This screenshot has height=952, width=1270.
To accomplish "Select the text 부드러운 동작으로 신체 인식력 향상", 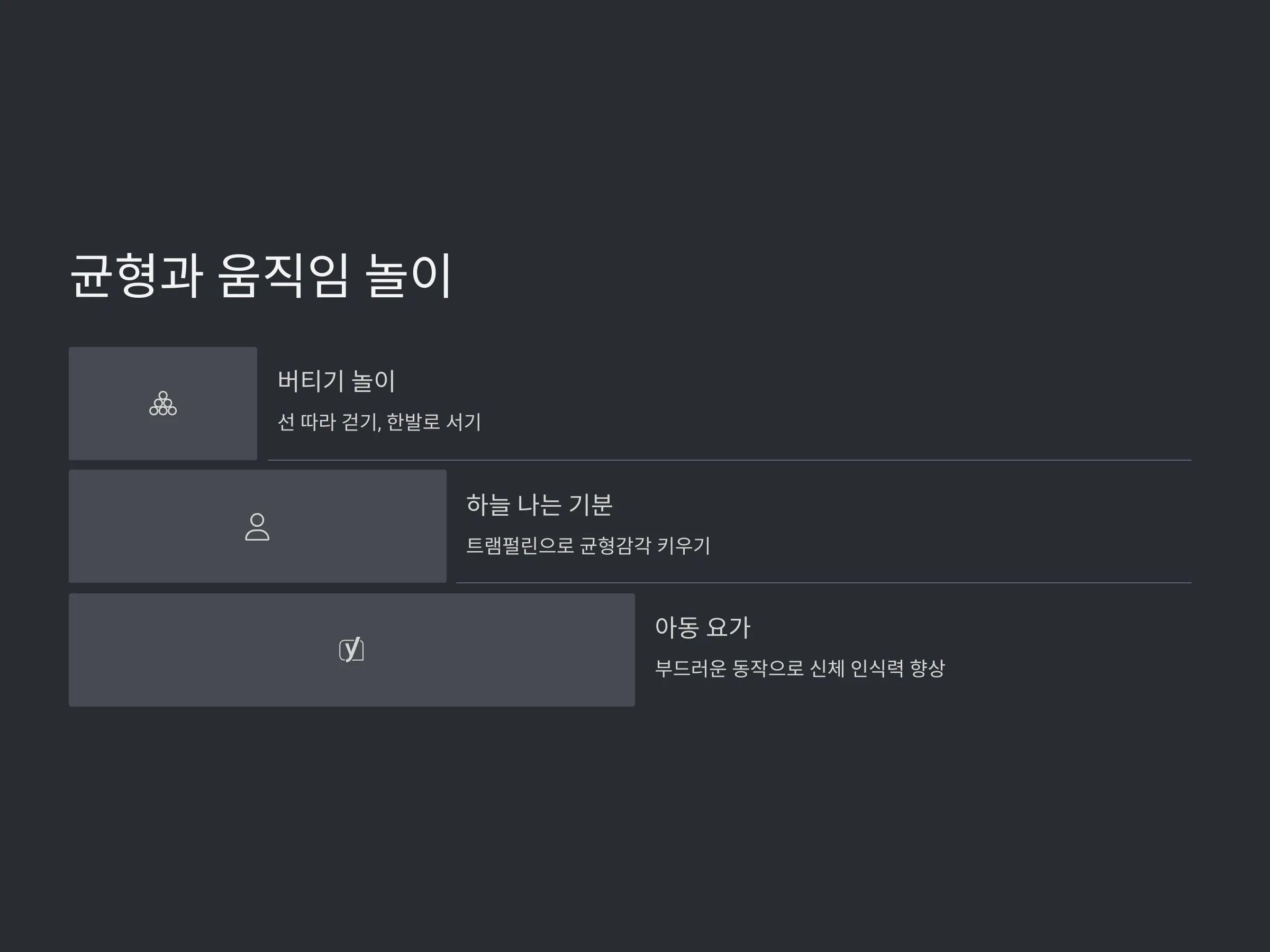I will tap(800, 669).
